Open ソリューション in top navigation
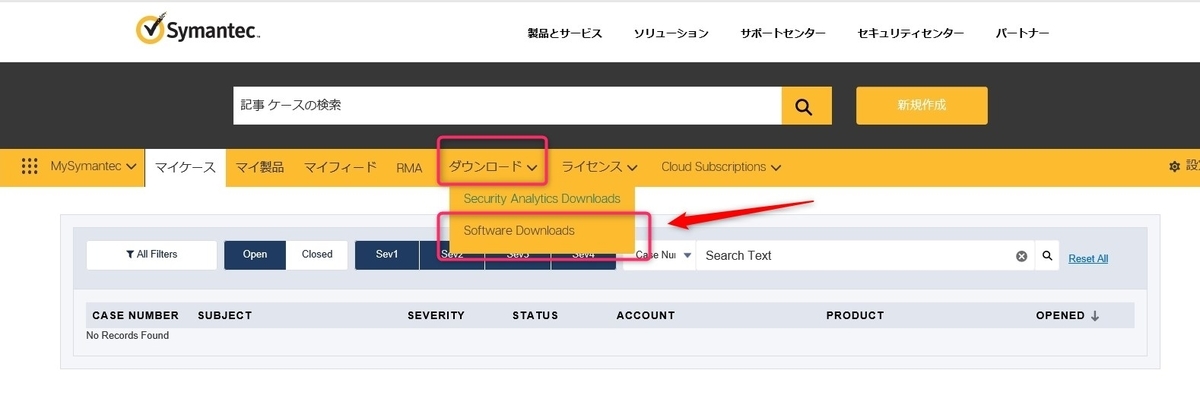Viewport: 1200px width, 408px height. [671, 33]
